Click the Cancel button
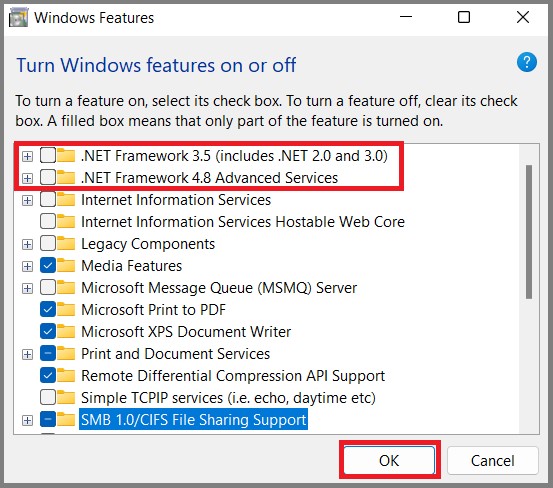 tap(493, 460)
